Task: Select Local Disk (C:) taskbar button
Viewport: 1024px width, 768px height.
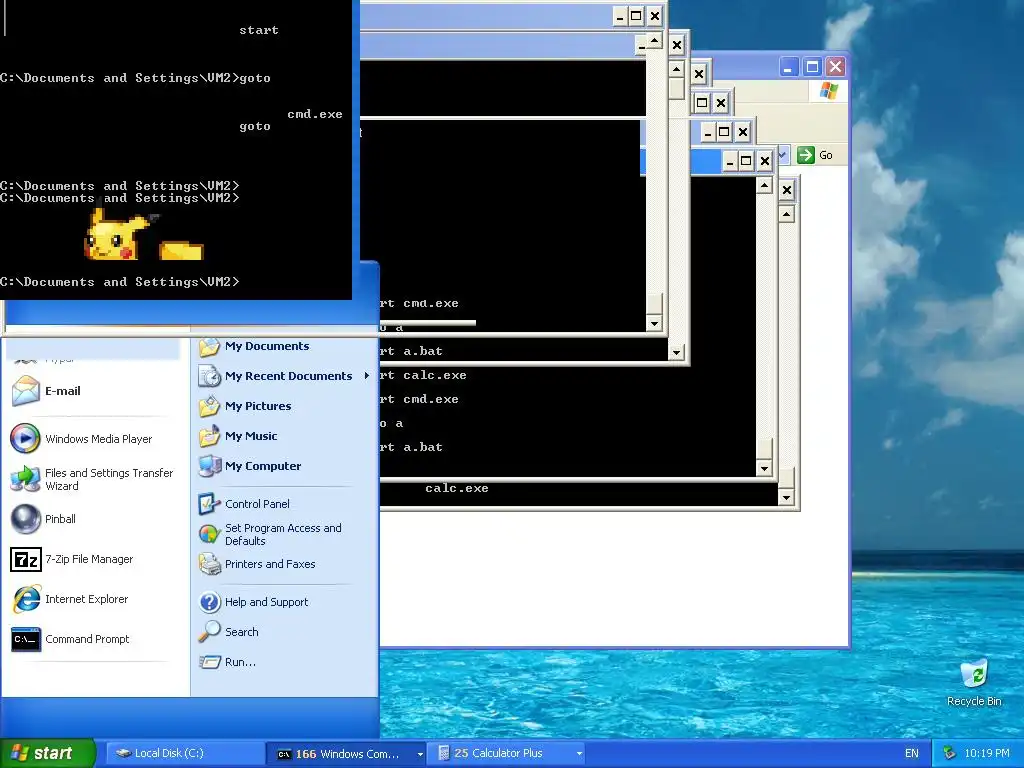Action: [184, 754]
